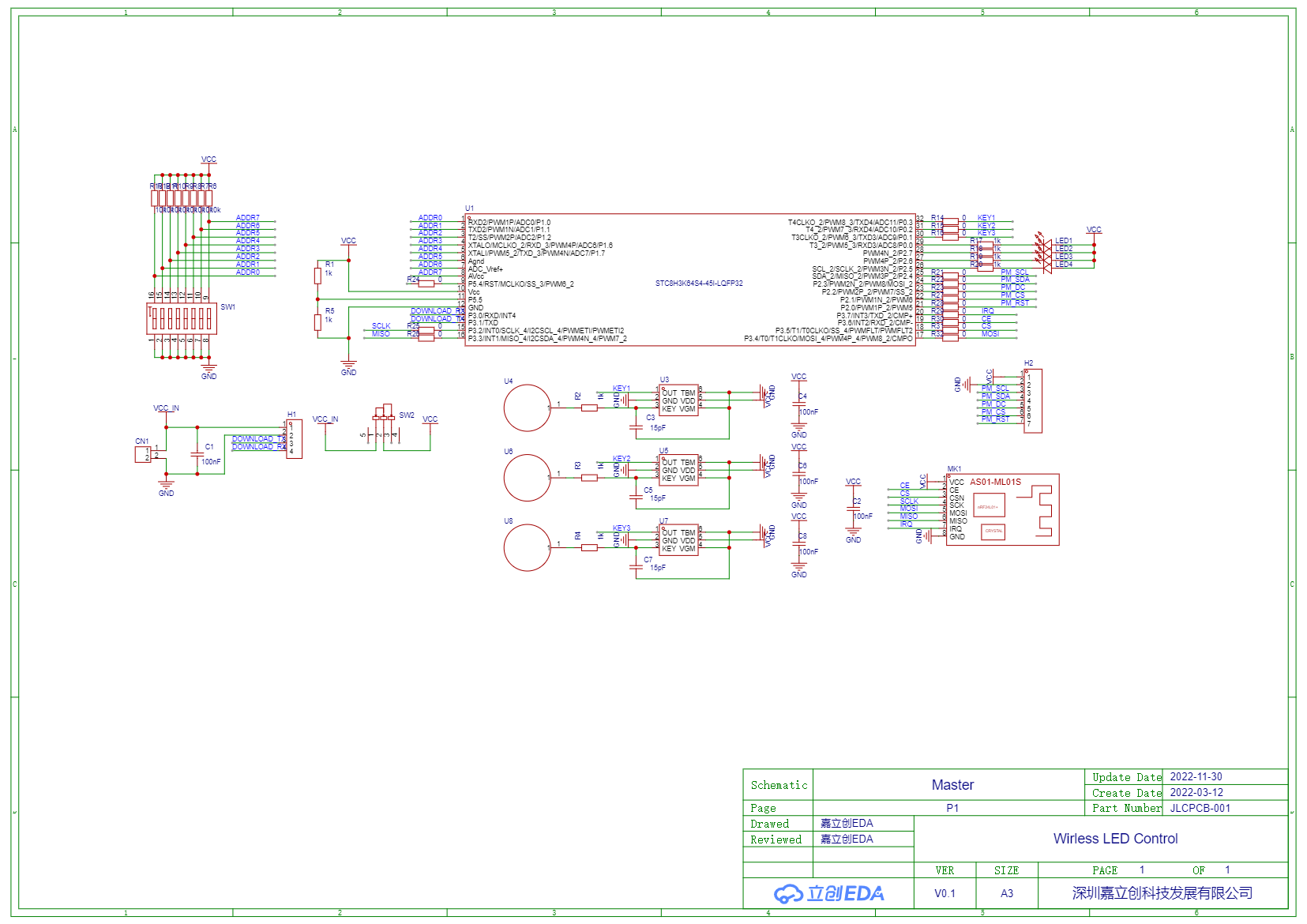Click the U4 circular touch pad

[527, 408]
